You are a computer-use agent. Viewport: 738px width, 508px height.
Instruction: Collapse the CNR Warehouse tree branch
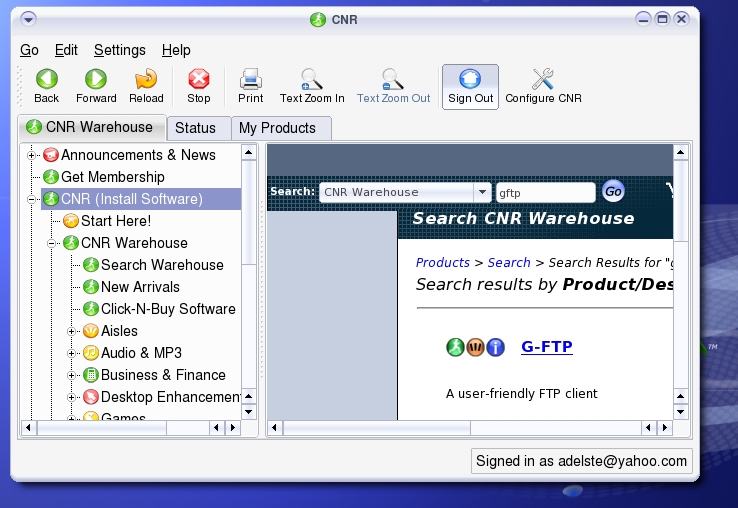pos(52,243)
